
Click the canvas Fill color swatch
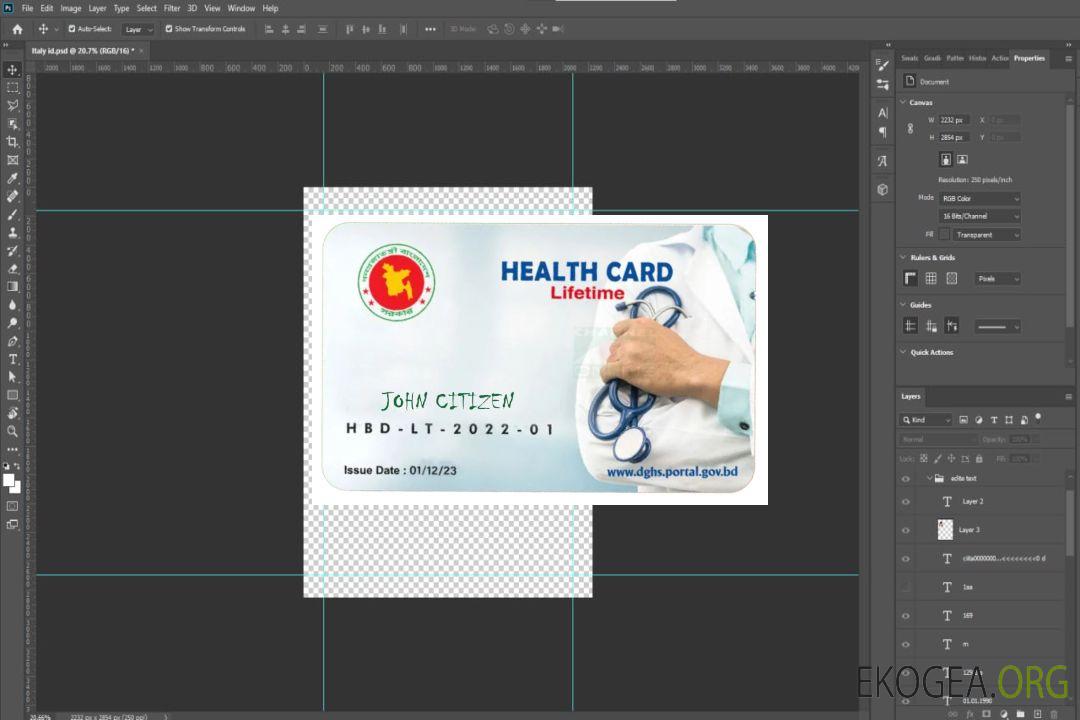pos(944,235)
